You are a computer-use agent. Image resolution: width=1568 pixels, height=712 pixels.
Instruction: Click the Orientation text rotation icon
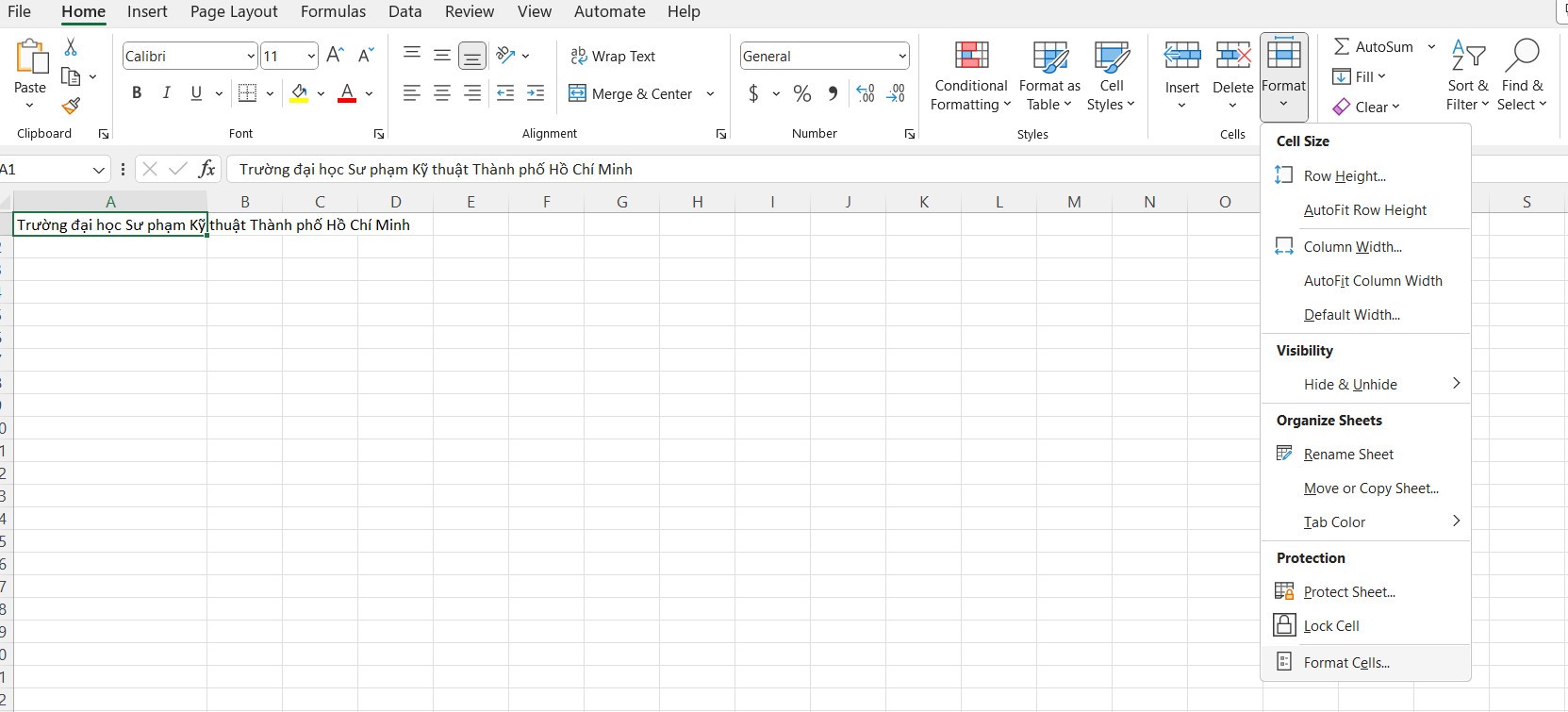[506, 56]
